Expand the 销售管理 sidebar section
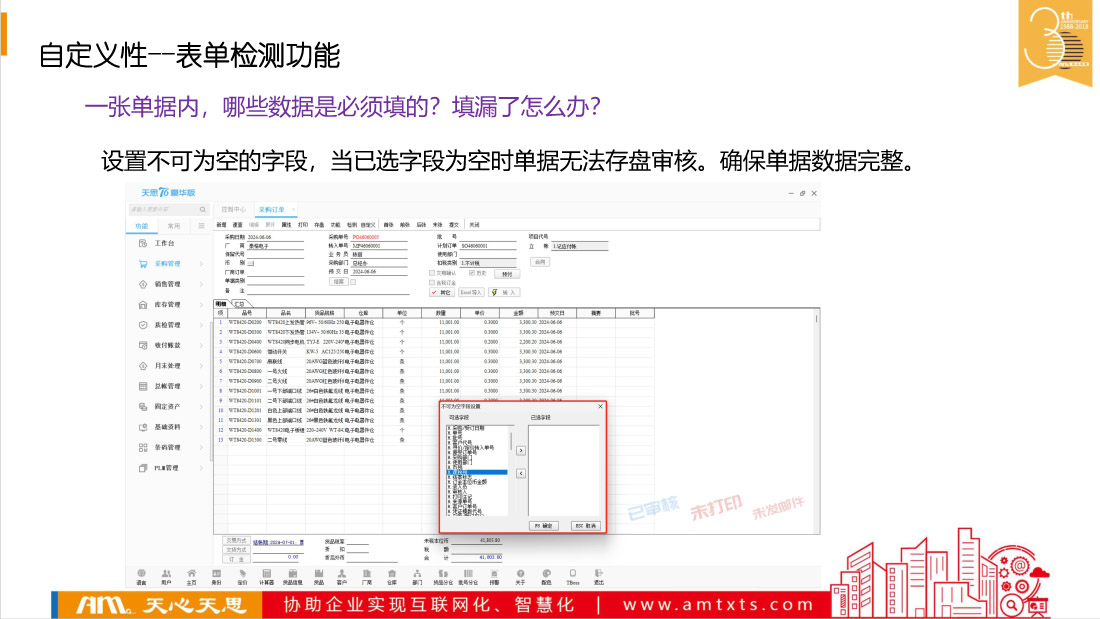 click(x=201, y=284)
